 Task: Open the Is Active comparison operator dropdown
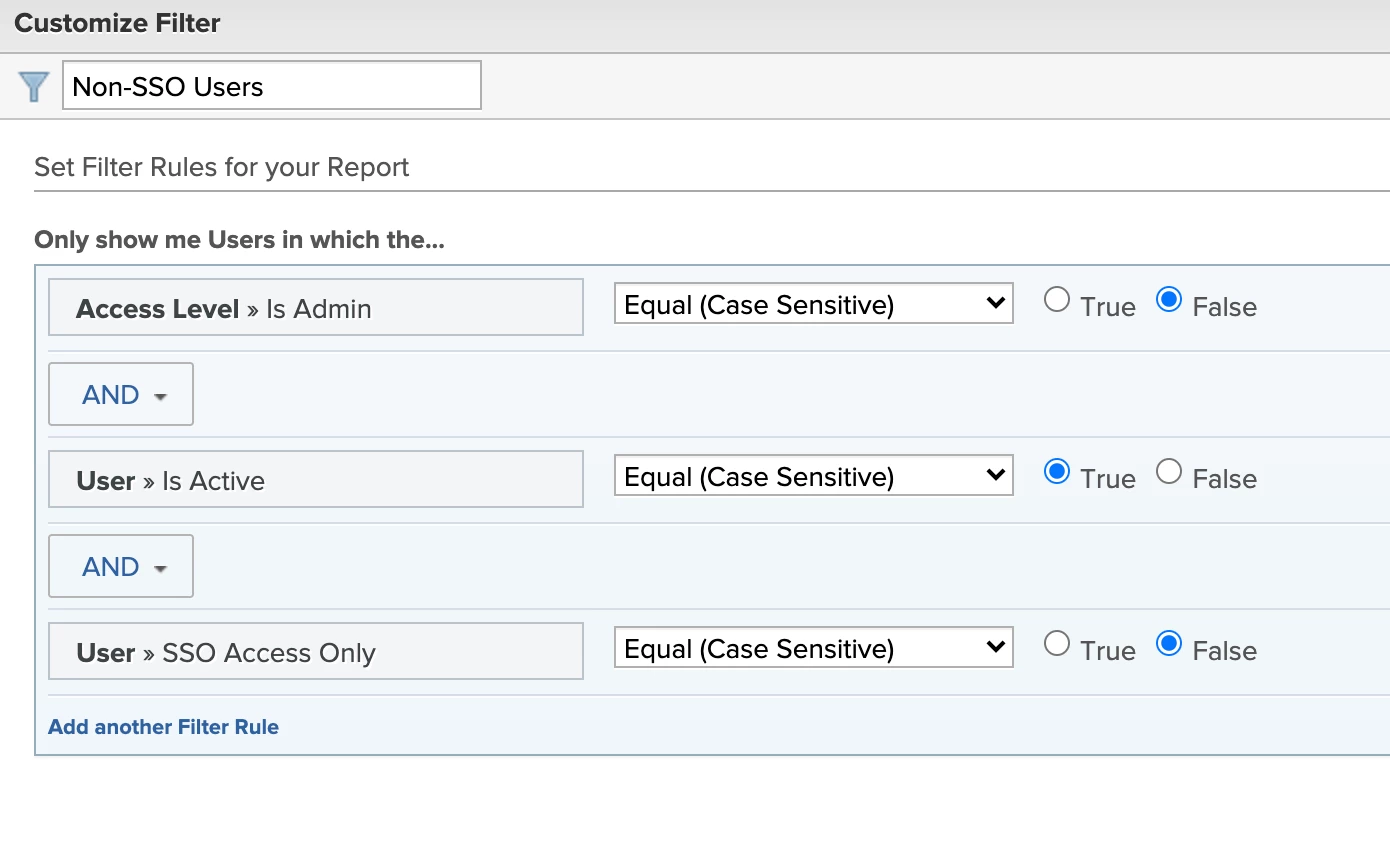tap(814, 476)
